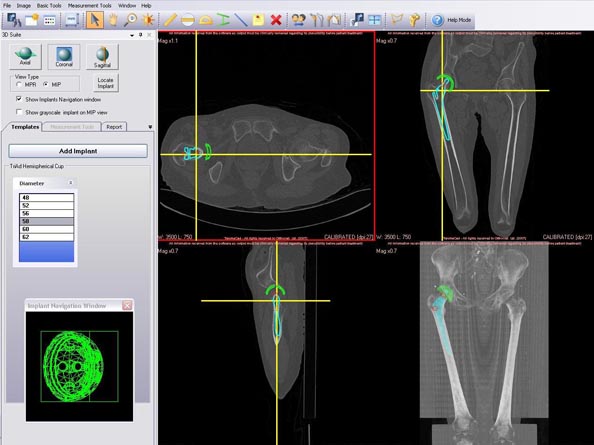Choose diameter 52 in the list

47,206
